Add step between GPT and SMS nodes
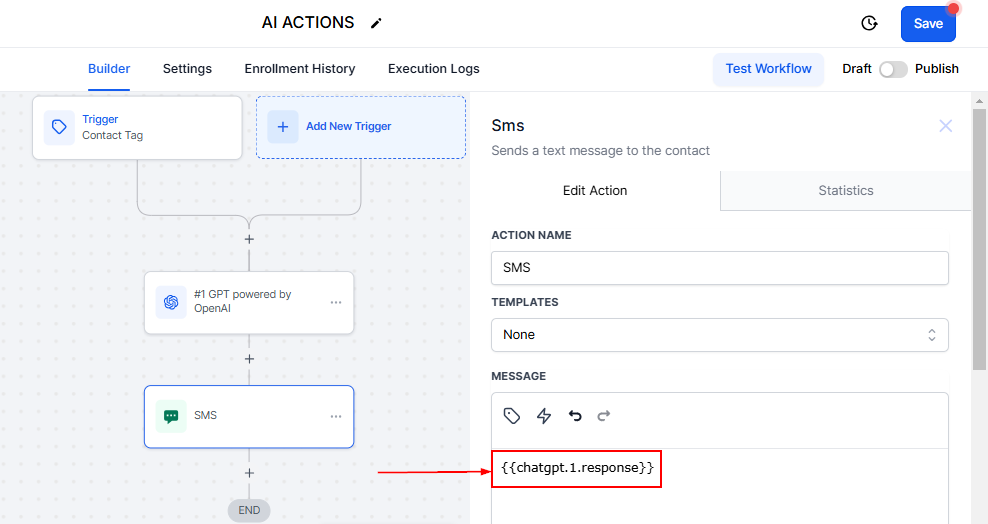 tap(250, 359)
